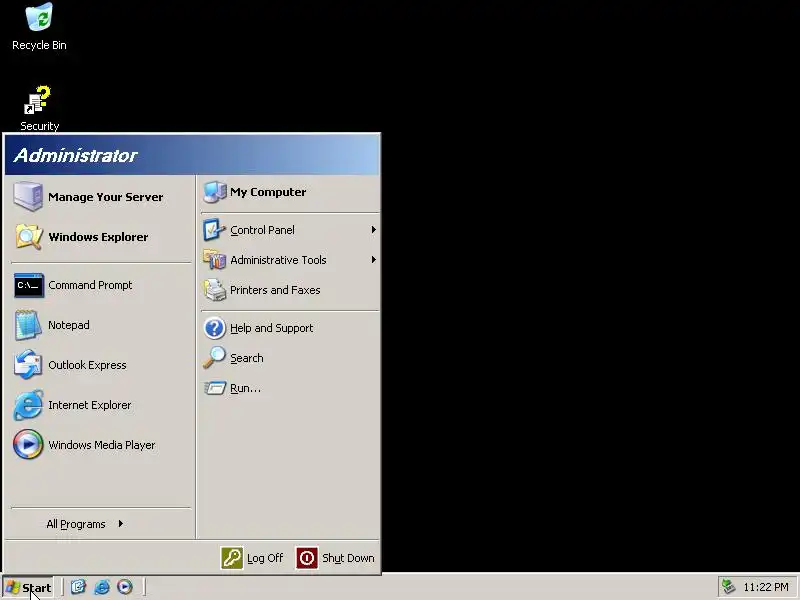Click Internet Explorer quick launch taskbar icon
800x600 pixels.
[x=102, y=587]
